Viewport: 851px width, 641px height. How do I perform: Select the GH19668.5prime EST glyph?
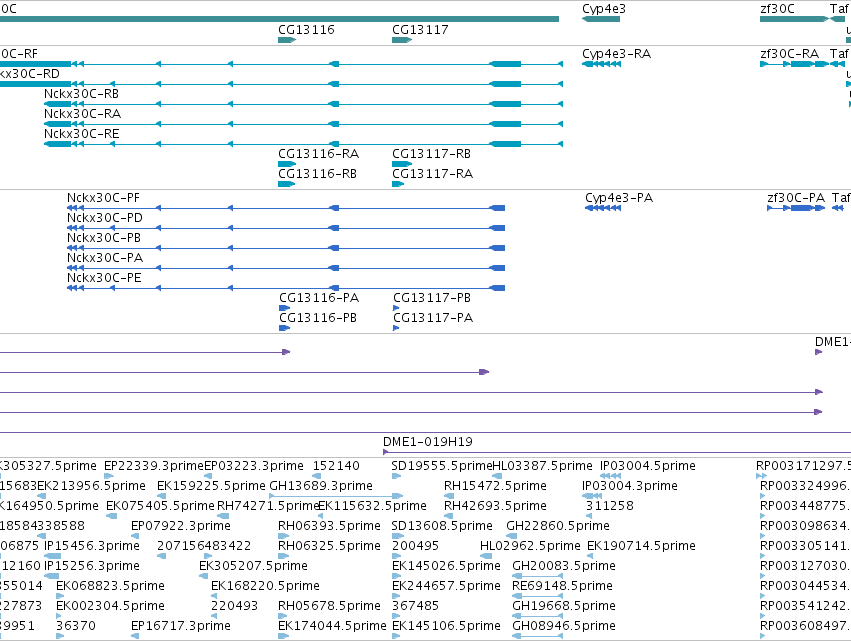click(537, 616)
